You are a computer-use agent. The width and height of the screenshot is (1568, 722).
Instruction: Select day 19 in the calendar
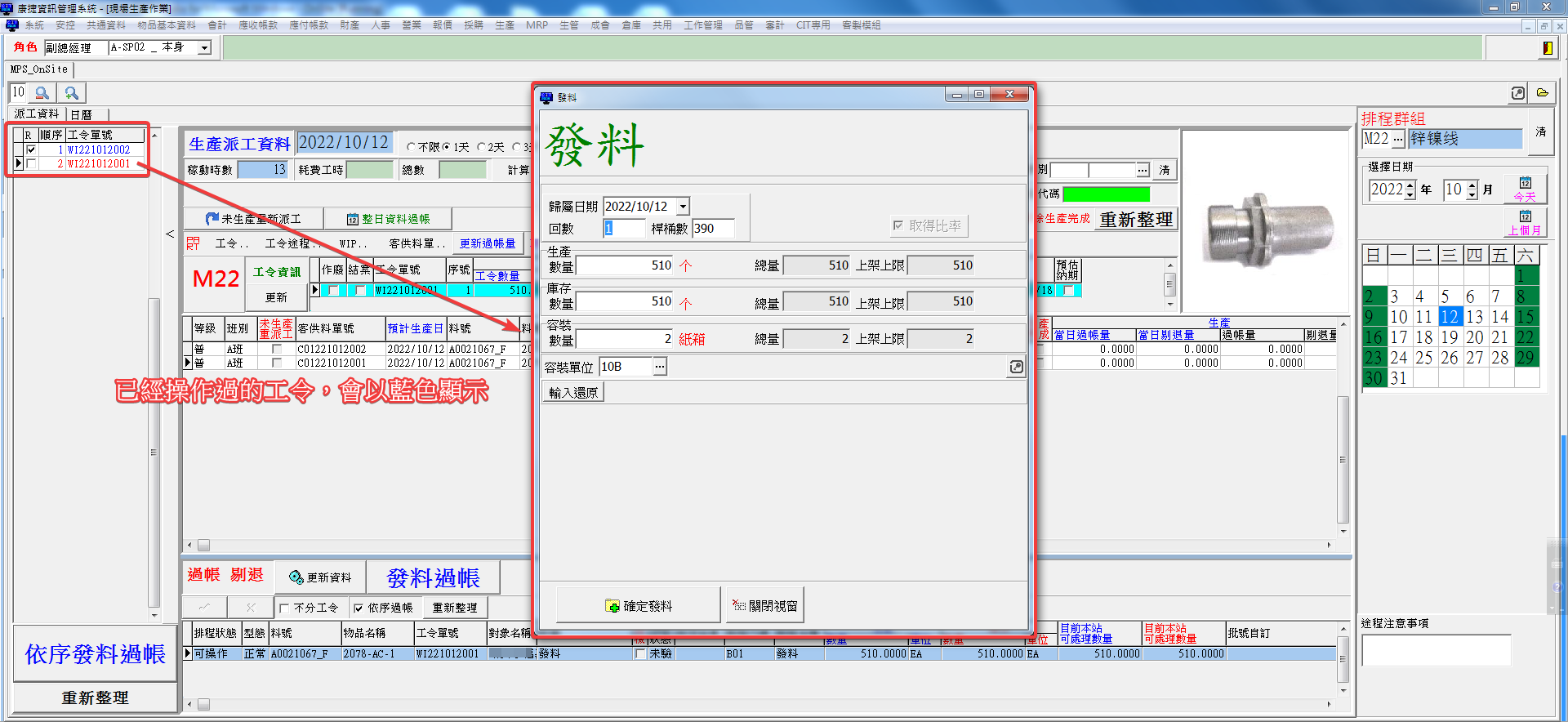1449,336
